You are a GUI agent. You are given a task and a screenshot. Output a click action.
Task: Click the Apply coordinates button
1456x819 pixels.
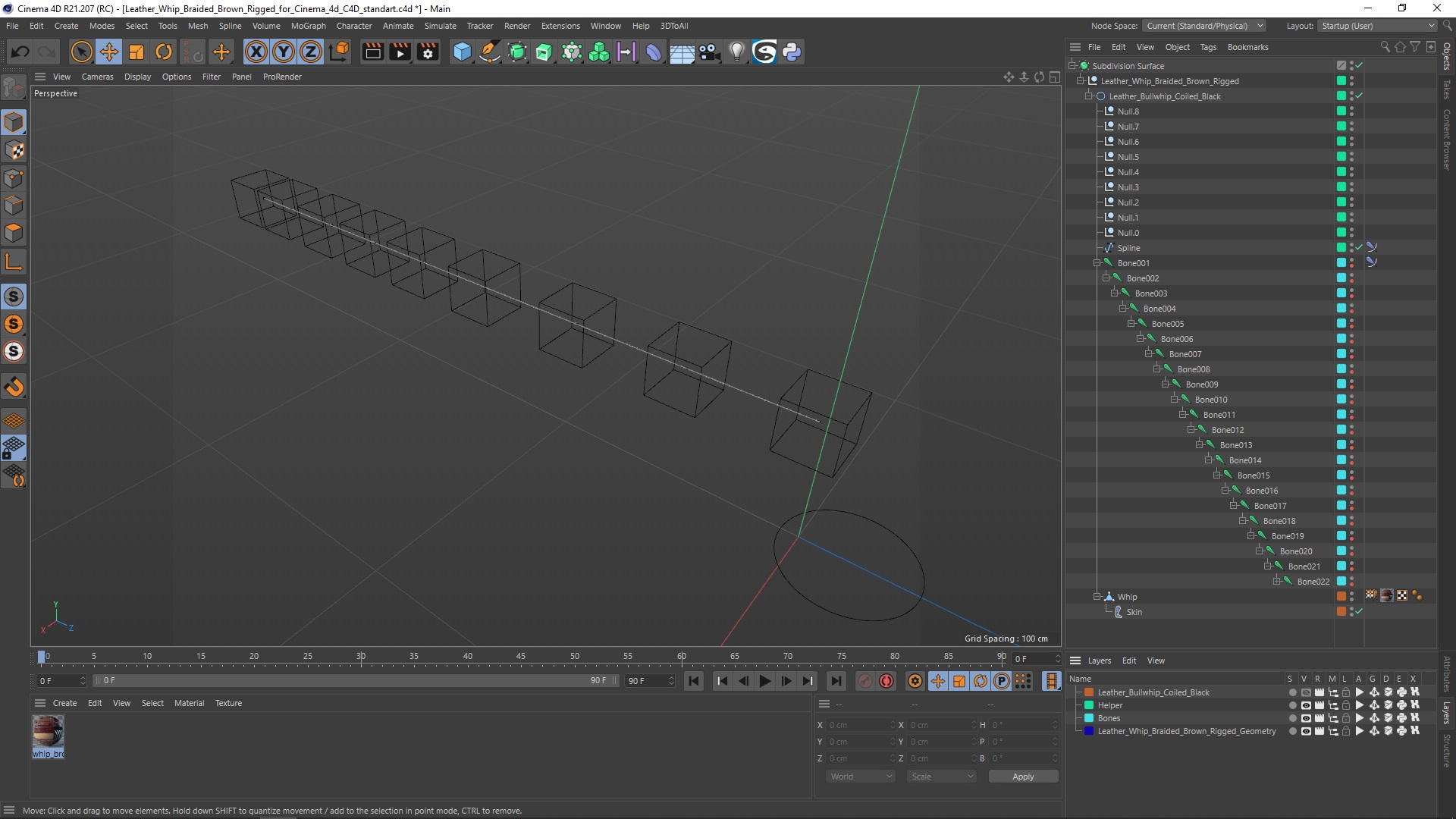click(x=1023, y=777)
